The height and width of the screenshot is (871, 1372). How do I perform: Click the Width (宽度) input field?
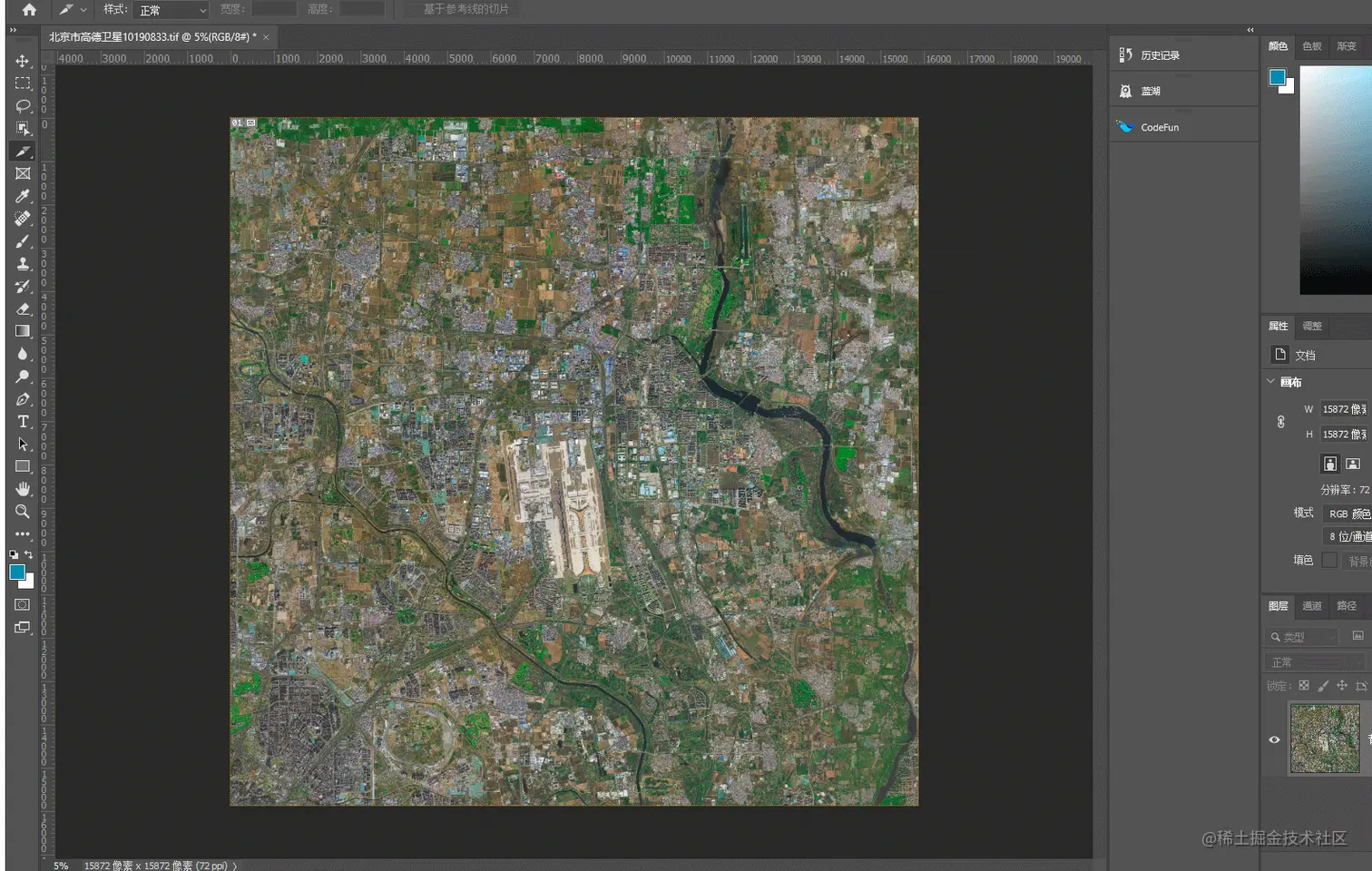point(273,9)
